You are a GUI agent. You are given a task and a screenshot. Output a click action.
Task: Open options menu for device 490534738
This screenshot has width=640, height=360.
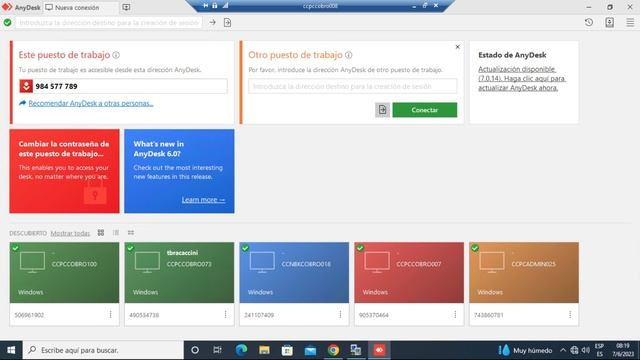[225, 314]
